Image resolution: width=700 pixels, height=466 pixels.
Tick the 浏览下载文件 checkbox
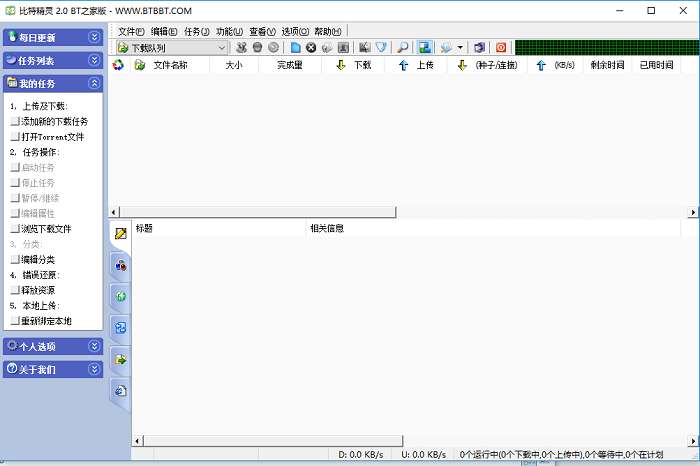15,229
